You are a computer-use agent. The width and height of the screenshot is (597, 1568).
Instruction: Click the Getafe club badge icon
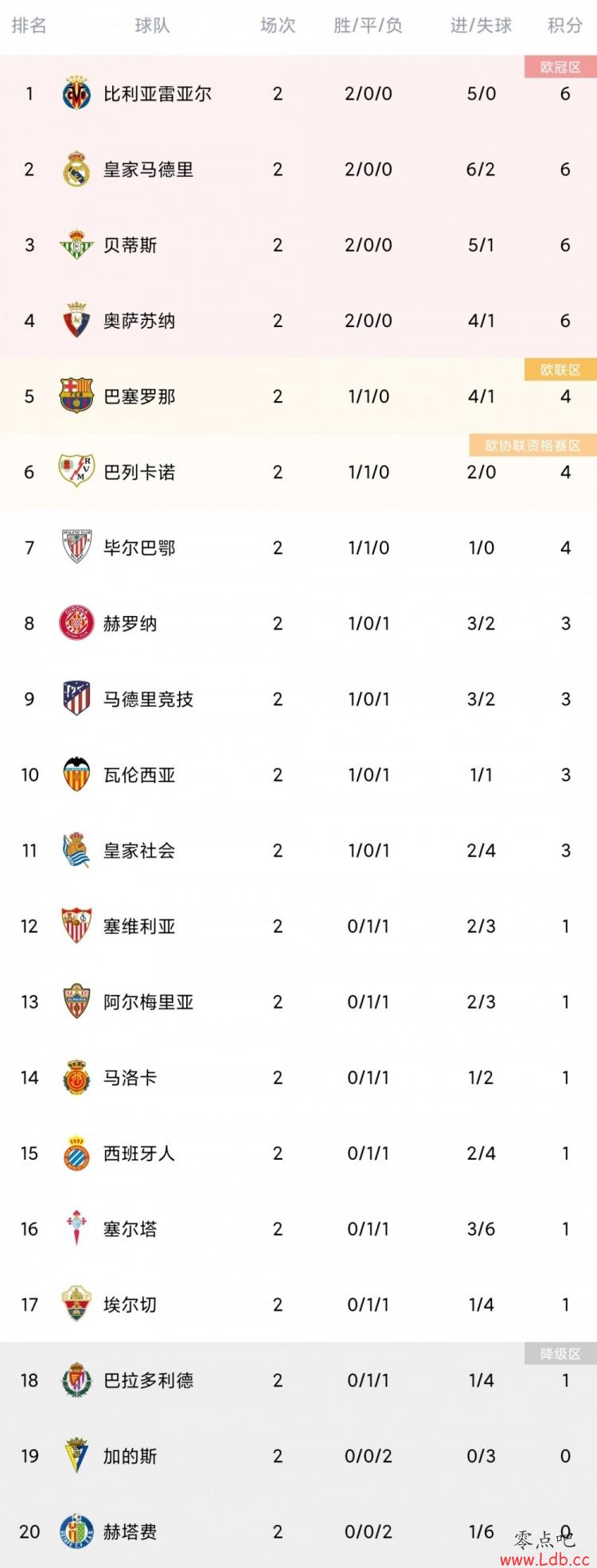[x=76, y=1531]
